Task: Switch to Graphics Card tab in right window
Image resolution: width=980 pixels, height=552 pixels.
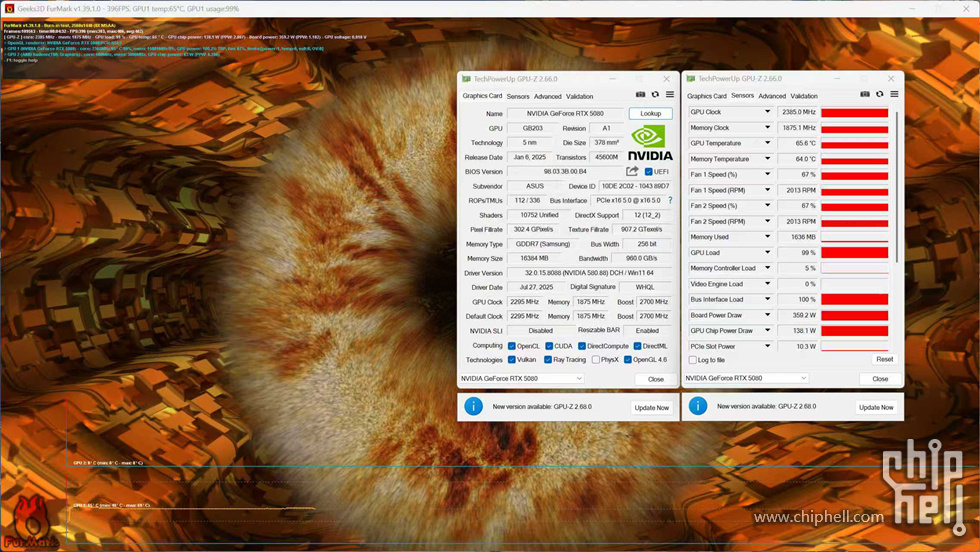Action: point(706,96)
